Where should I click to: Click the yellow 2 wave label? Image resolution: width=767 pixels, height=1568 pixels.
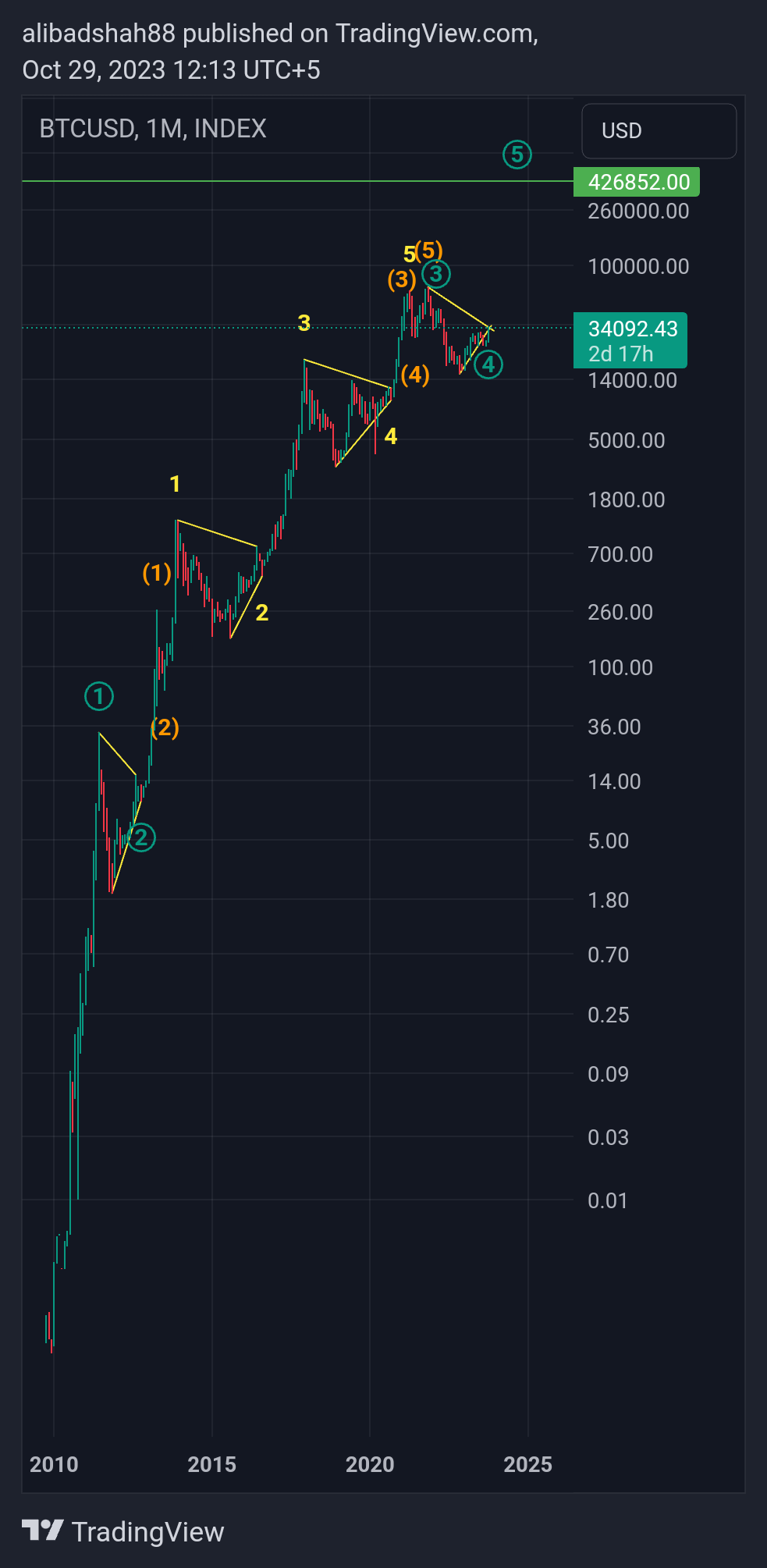click(262, 613)
